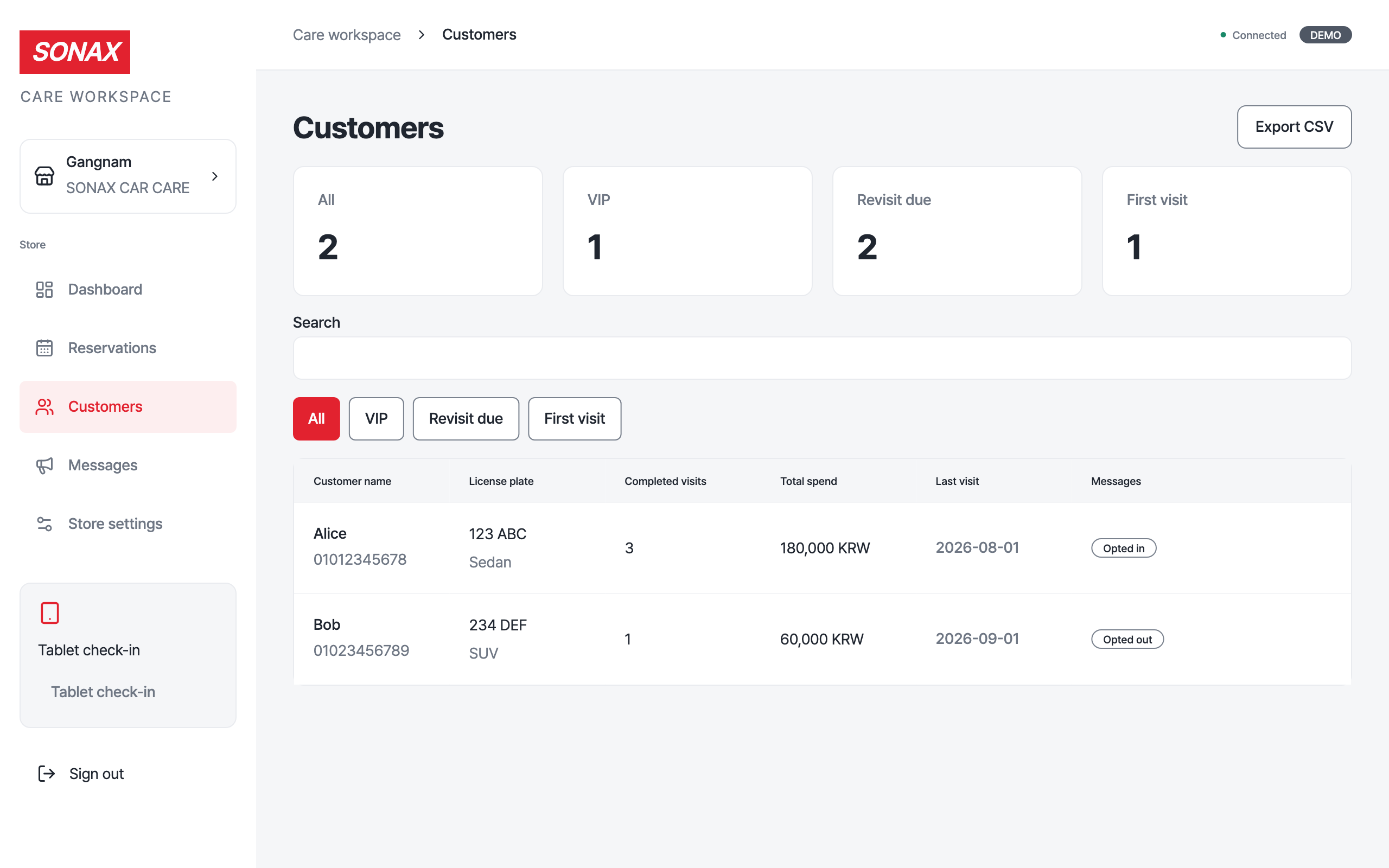Click Alice's Opted in badge
The height and width of the screenshot is (868, 1389).
pos(1123,548)
